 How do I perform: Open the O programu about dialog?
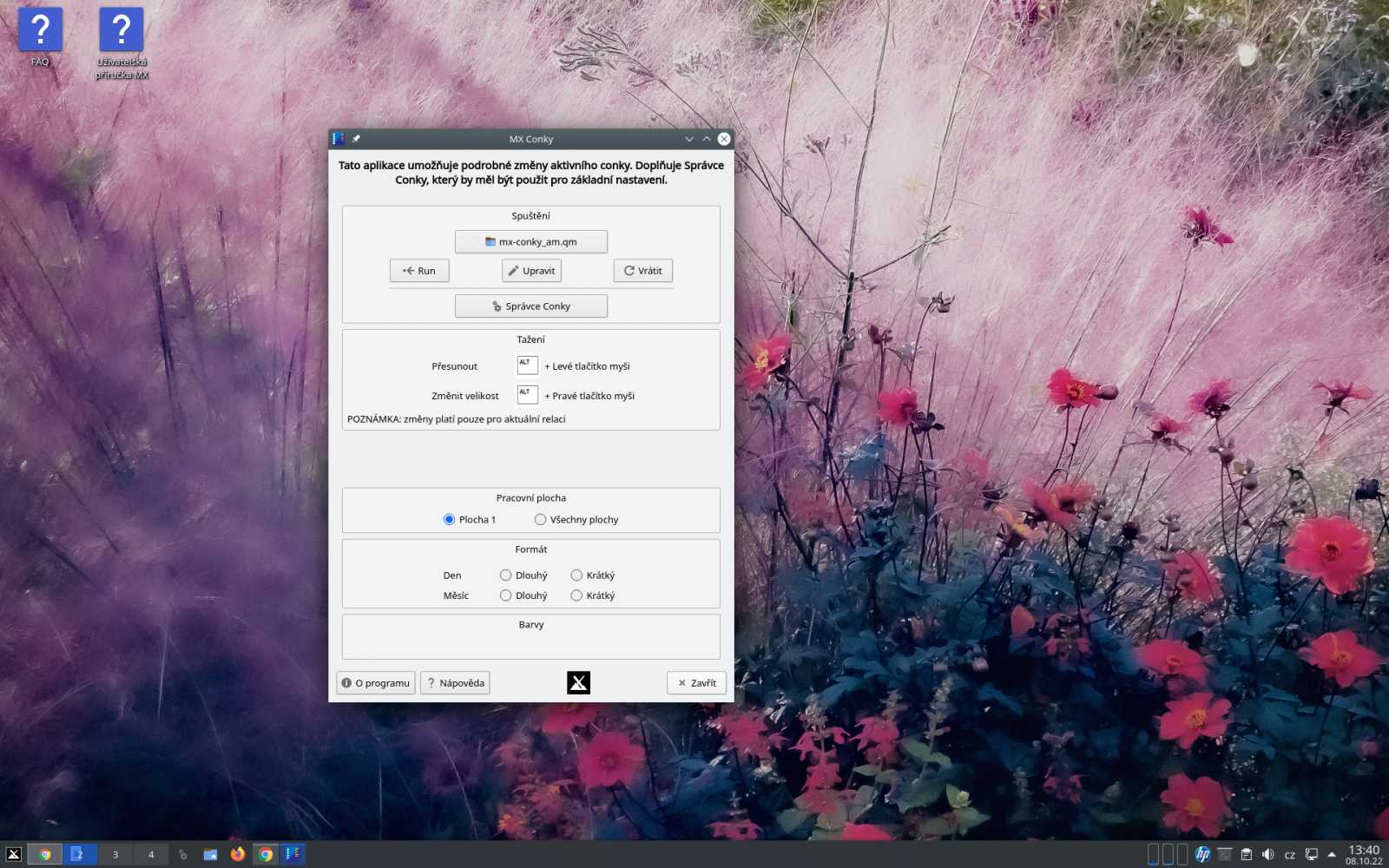376,683
